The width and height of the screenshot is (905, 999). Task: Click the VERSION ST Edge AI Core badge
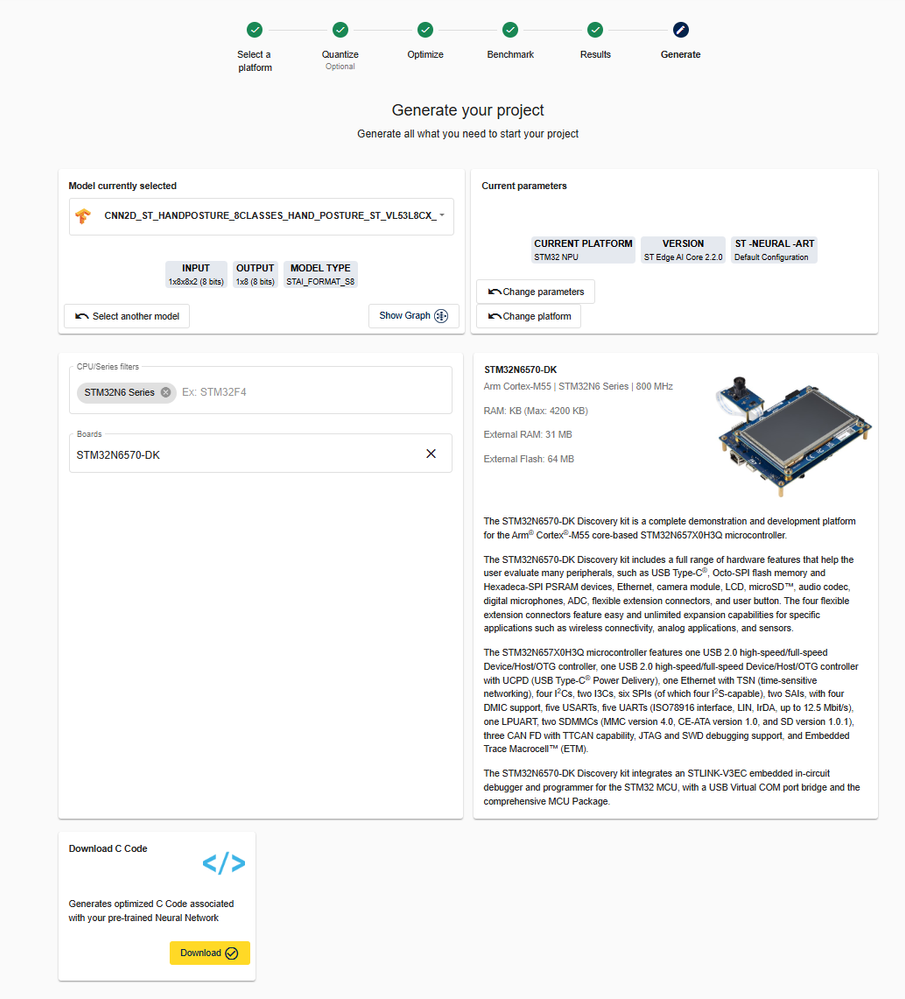(x=683, y=250)
